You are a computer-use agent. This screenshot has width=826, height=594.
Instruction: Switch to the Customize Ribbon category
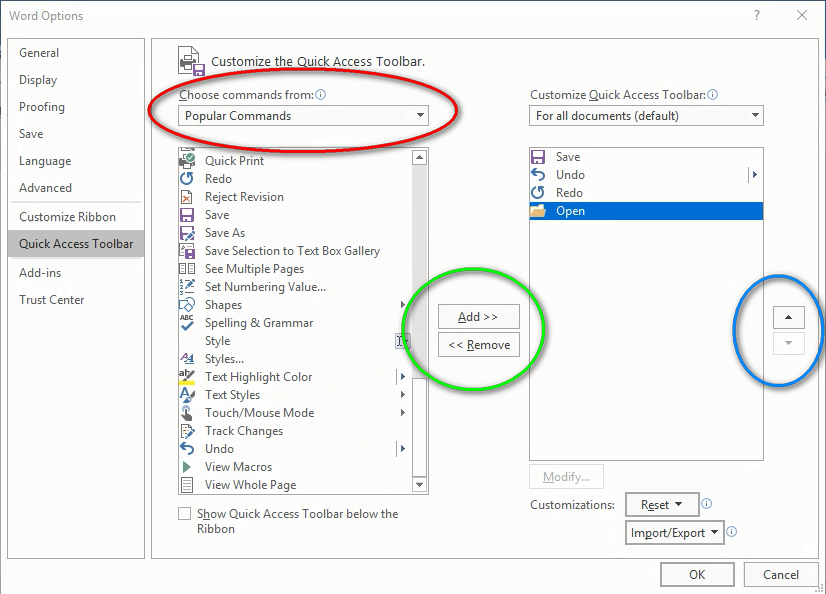point(67,217)
